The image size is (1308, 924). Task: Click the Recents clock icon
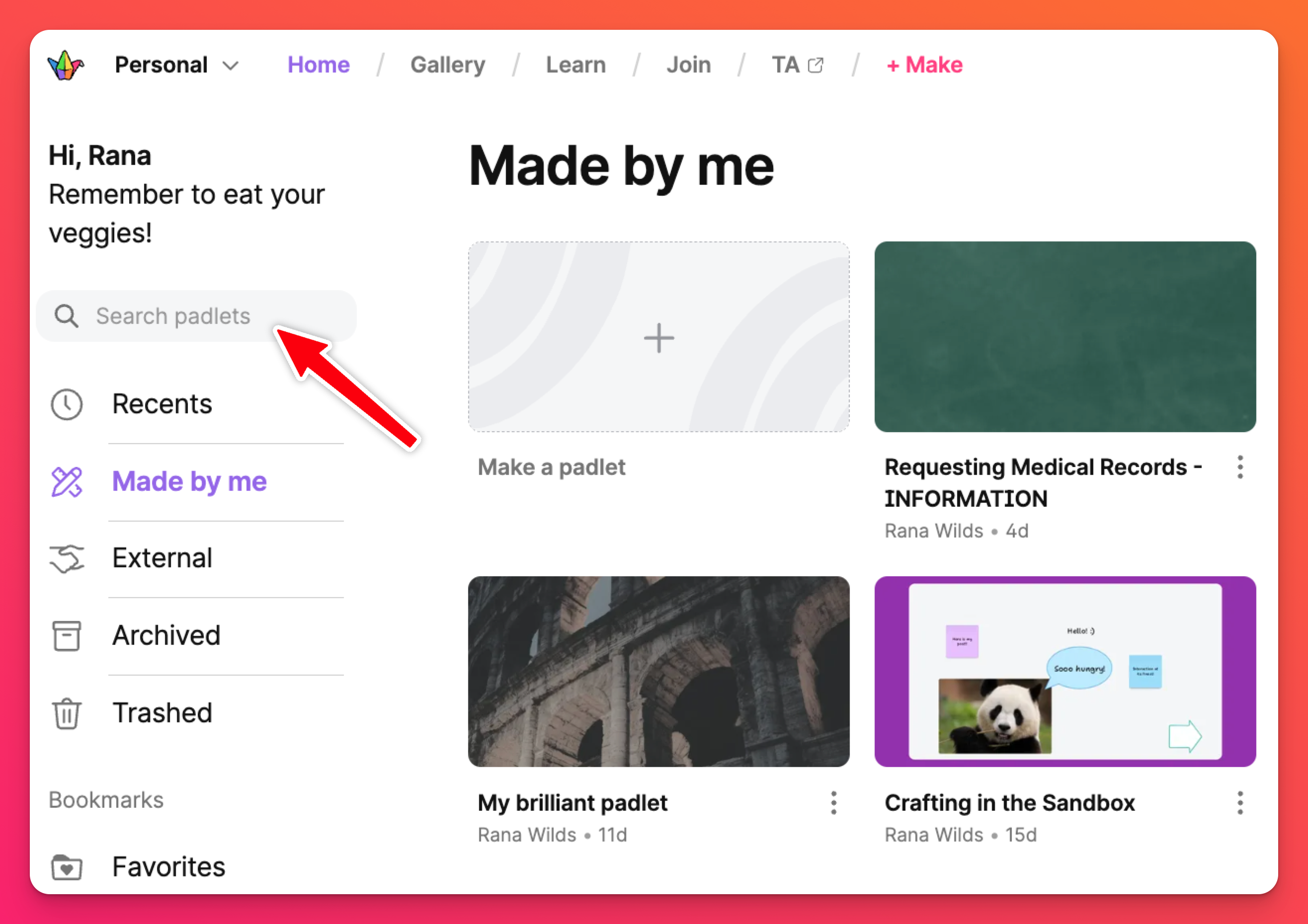pos(67,404)
